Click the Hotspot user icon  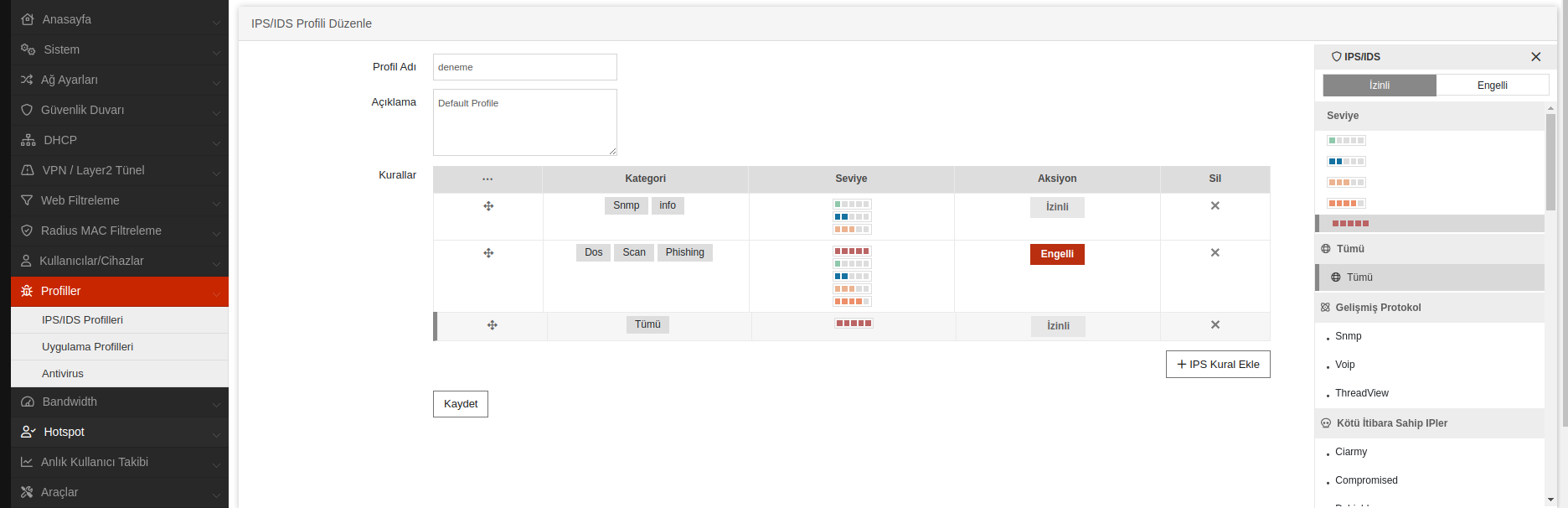pos(28,432)
